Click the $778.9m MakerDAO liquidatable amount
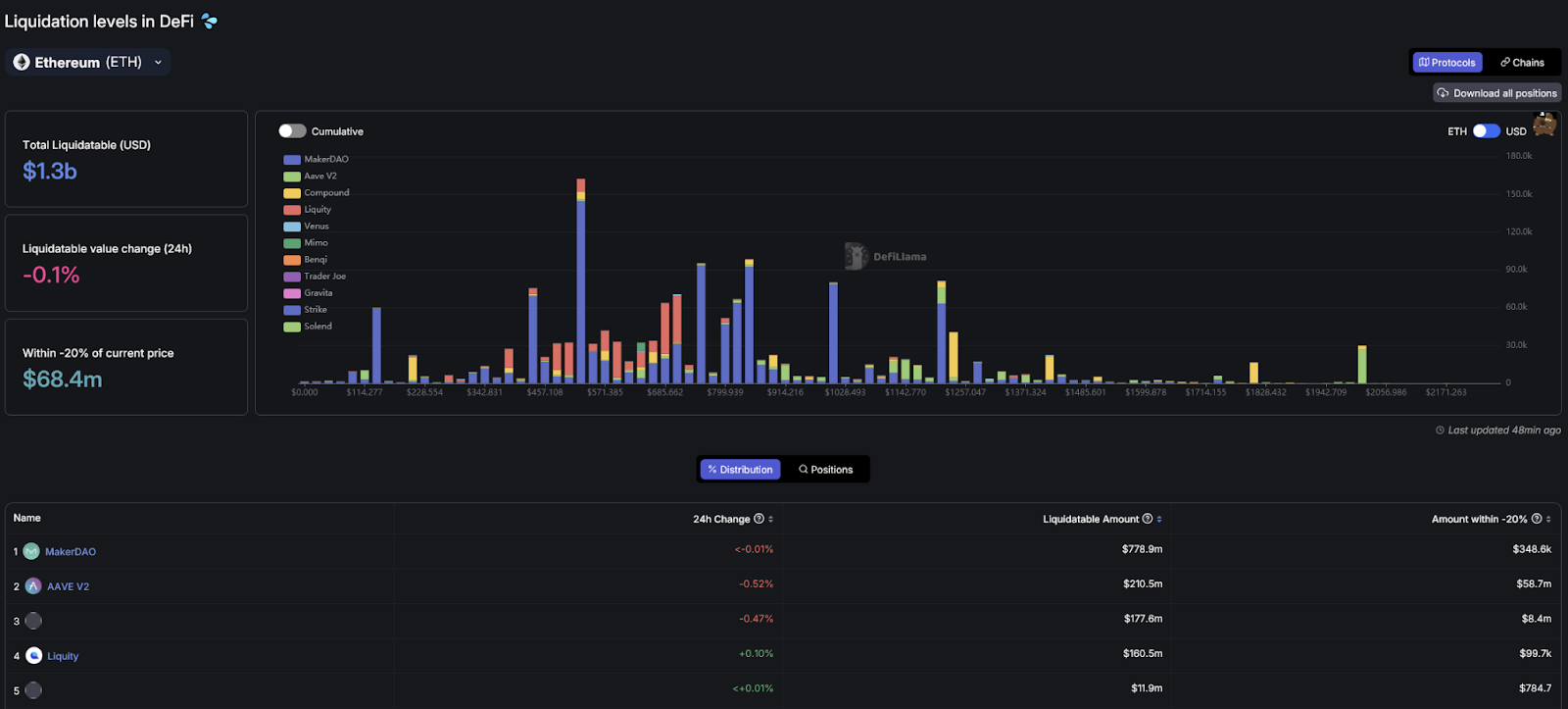The height and width of the screenshot is (709, 1568). click(x=1142, y=549)
